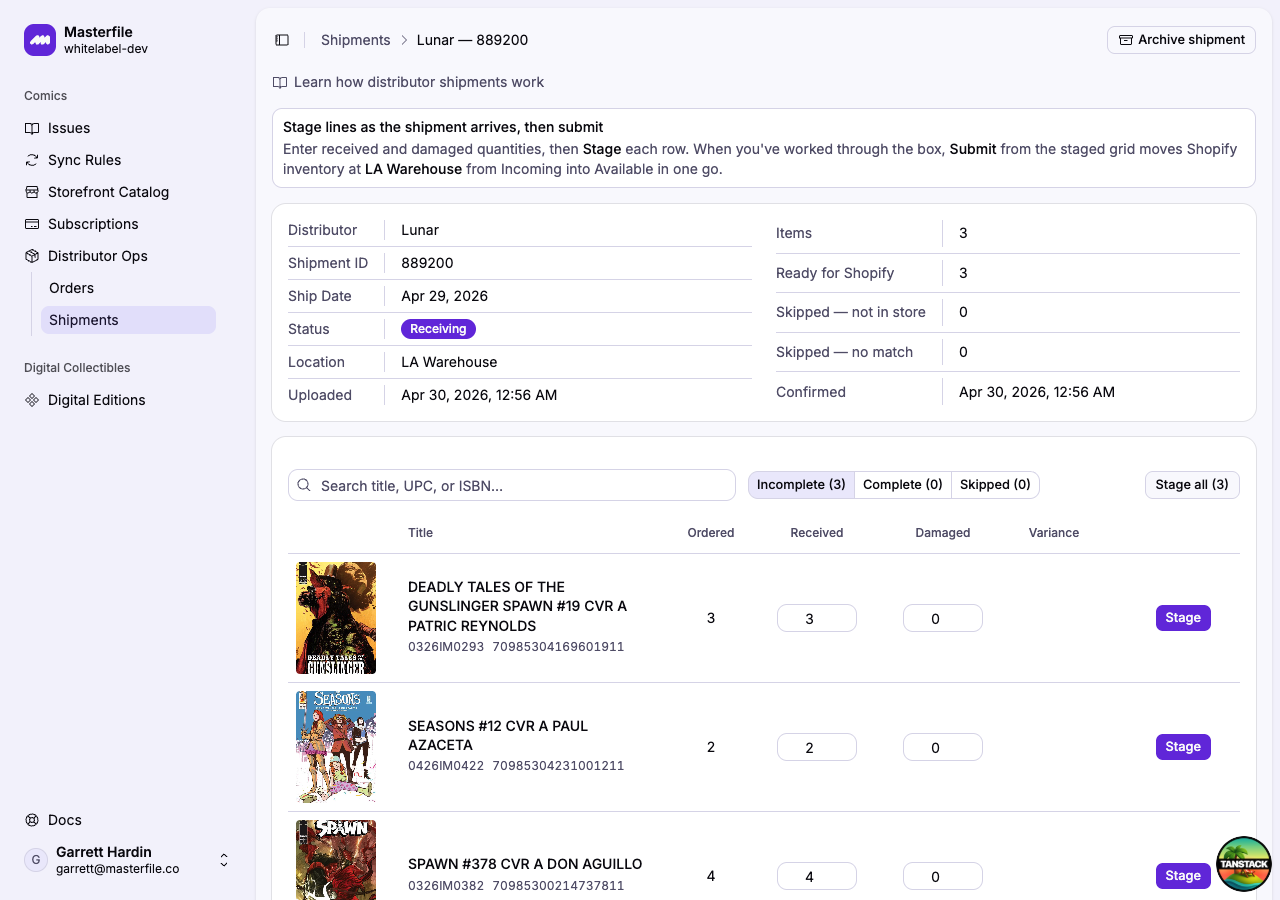Click the open-book icon beside Learn link

pos(280,82)
